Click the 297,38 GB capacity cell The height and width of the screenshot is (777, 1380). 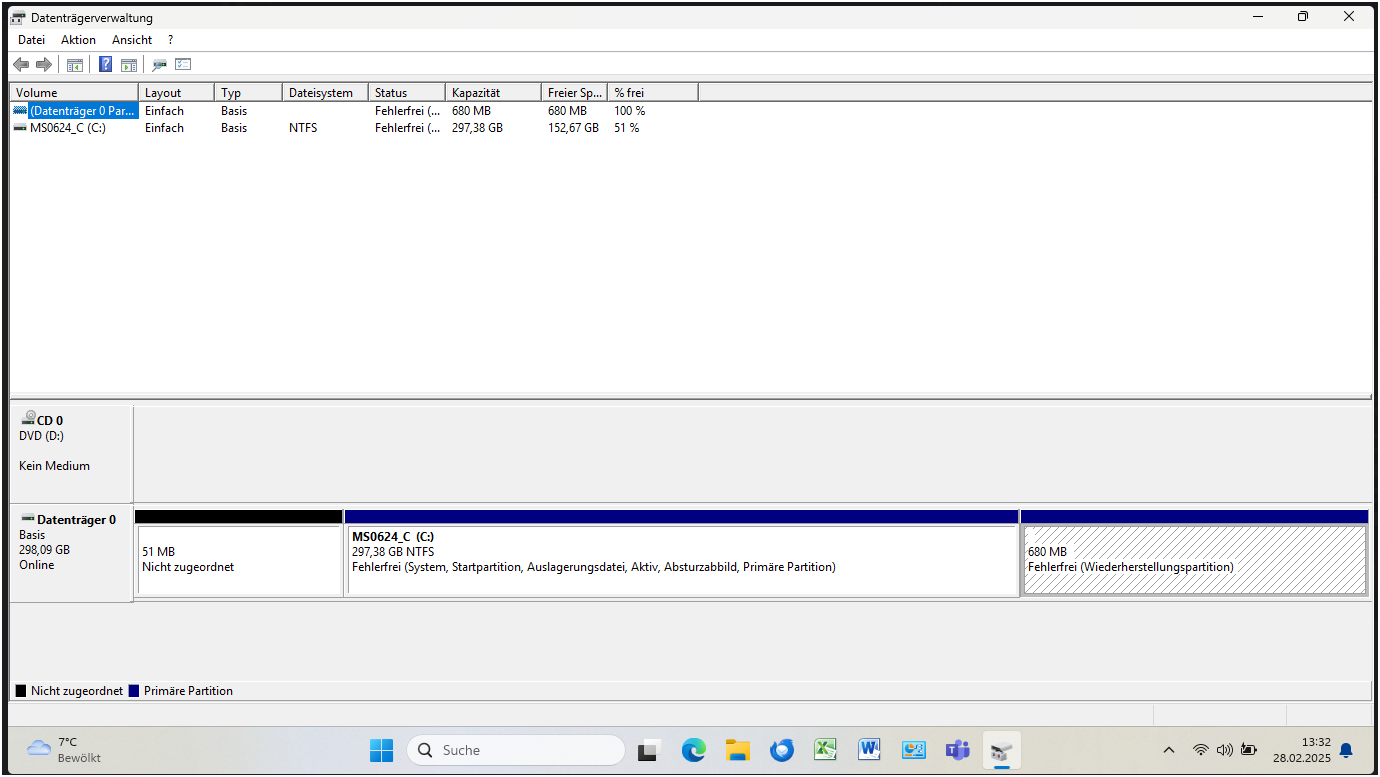[x=477, y=128]
